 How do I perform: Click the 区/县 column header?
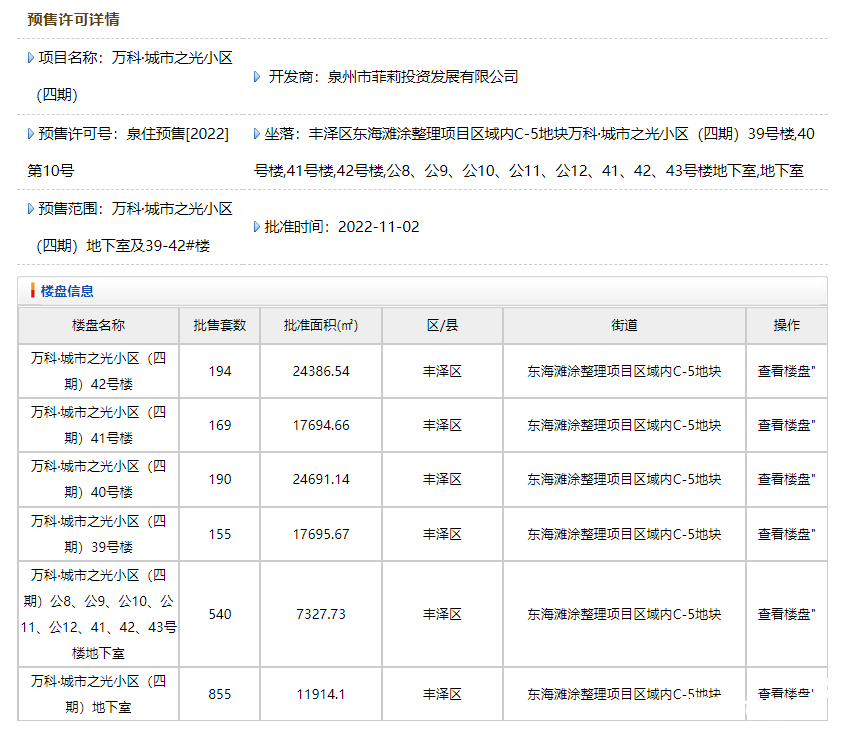click(442, 325)
